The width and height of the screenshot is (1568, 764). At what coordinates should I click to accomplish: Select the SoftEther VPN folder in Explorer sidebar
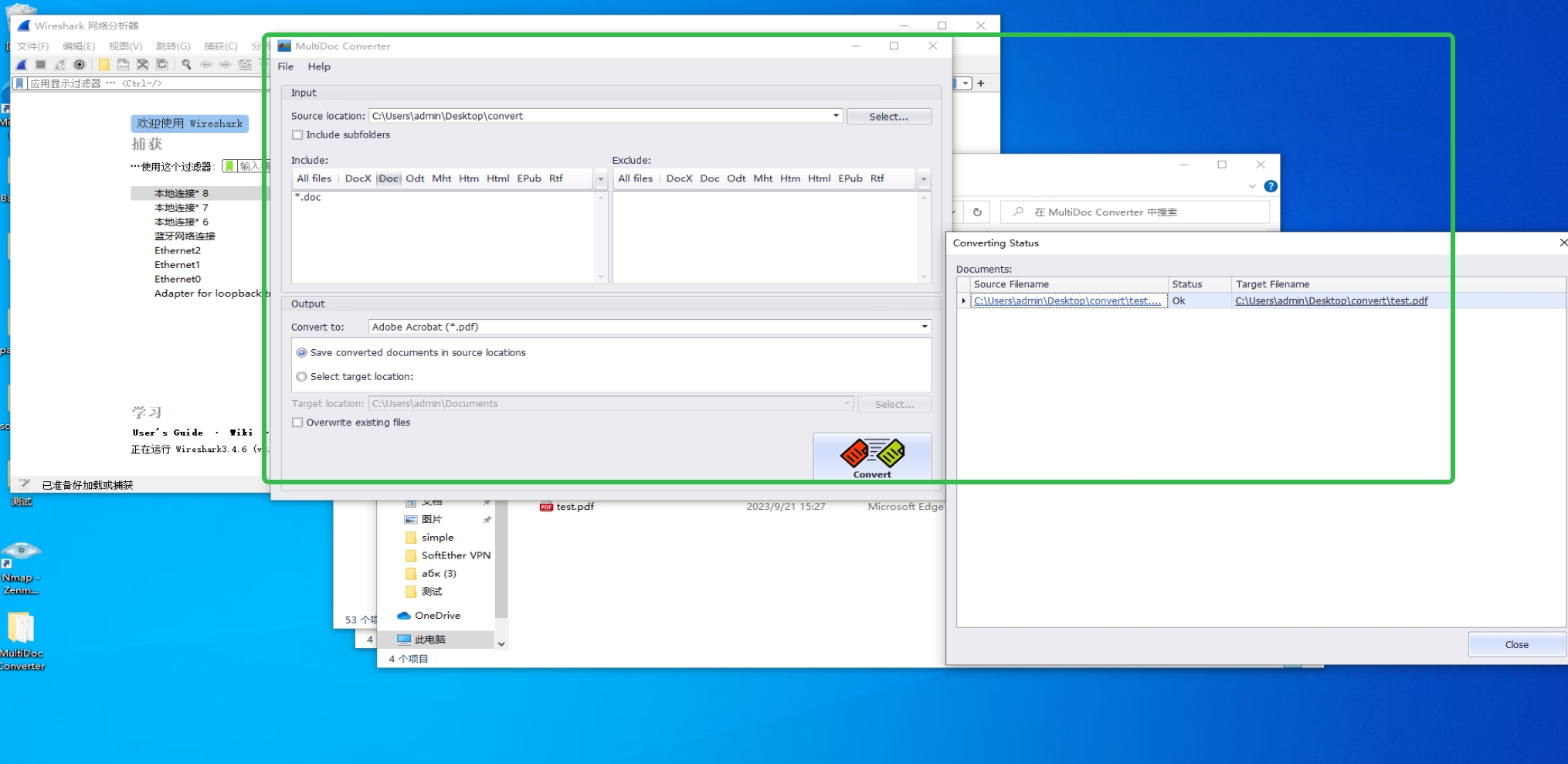(456, 555)
